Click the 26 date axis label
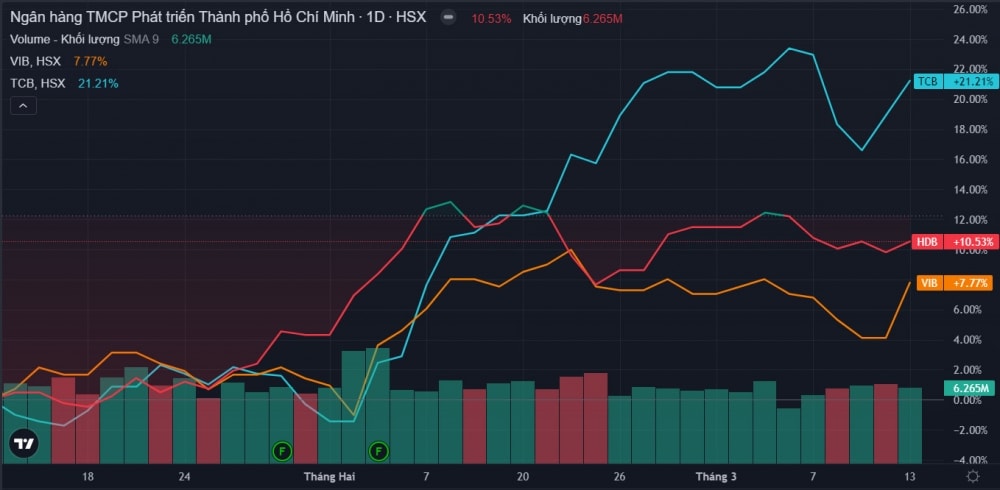The image size is (1000, 490). (x=619, y=477)
